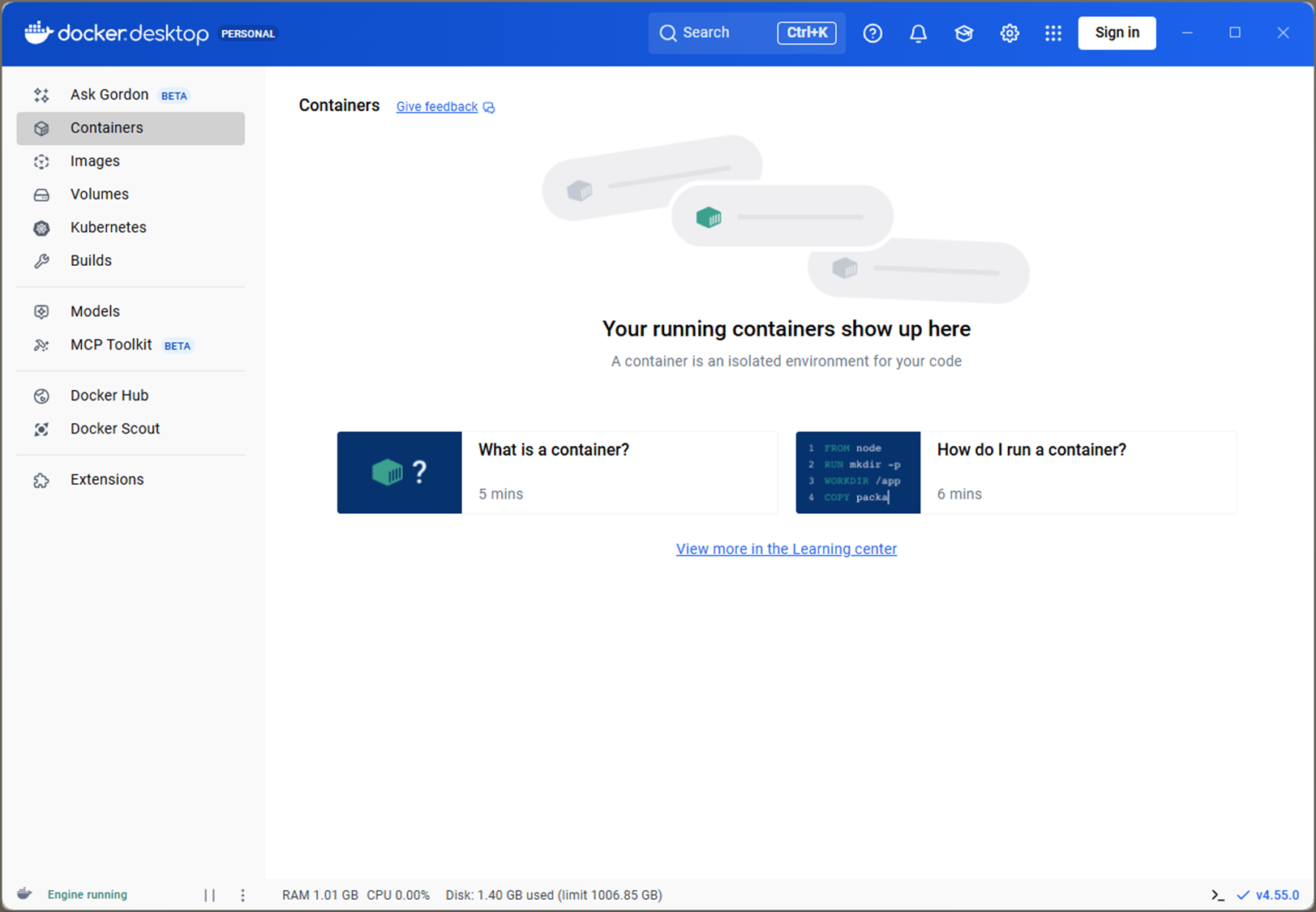
Task: Maximize the Docker Desktop window
Action: point(1235,33)
